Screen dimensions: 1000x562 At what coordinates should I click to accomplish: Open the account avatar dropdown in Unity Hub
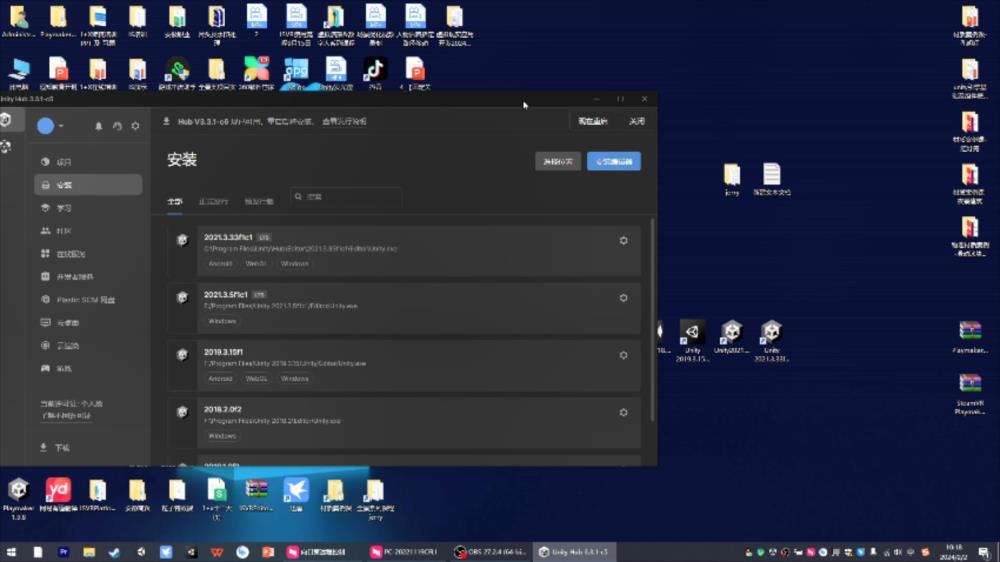tap(50, 126)
